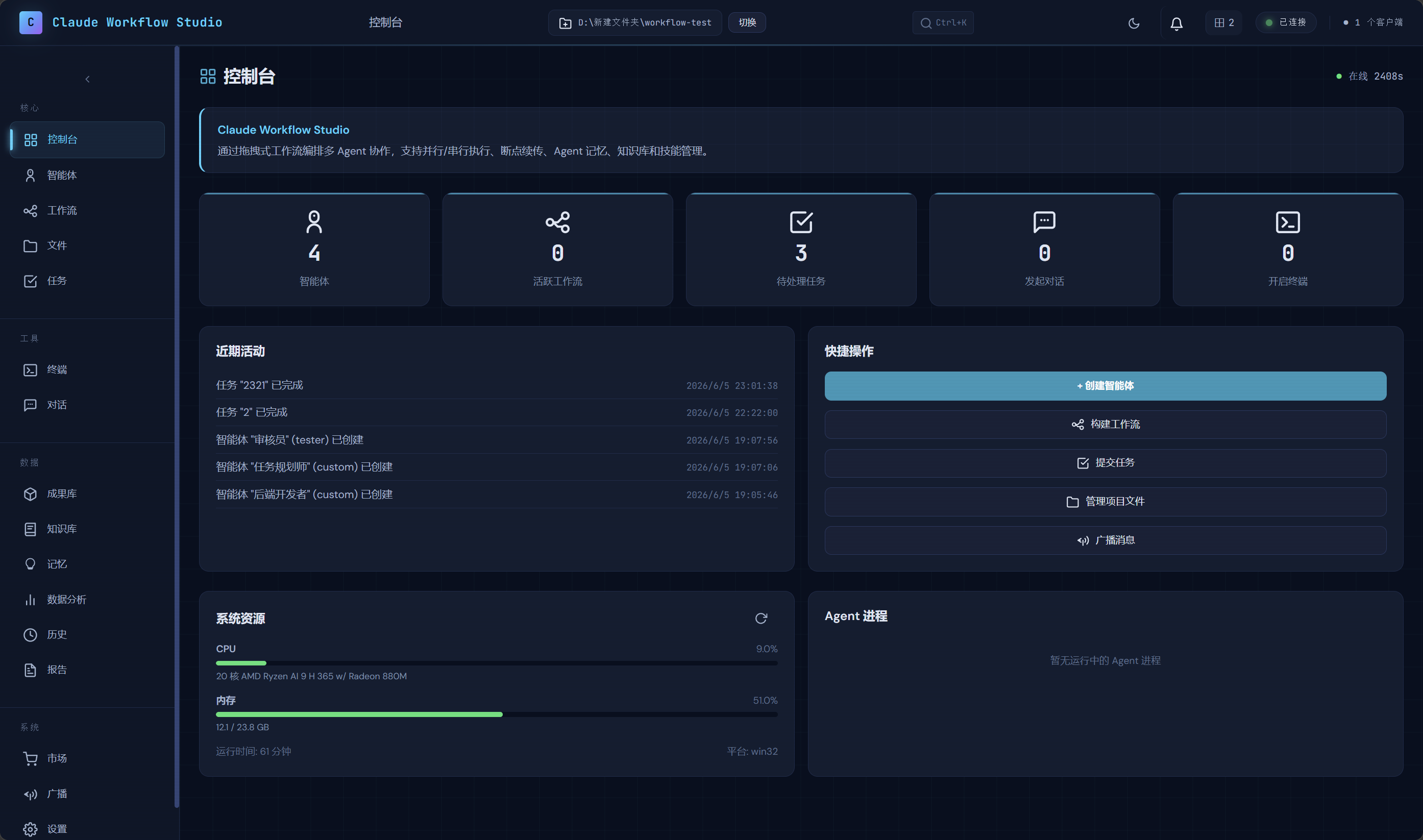The width and height of the screenshot is (1423, 840).
Task: Open the Ctrl+K search field
Action: (943, 22)
